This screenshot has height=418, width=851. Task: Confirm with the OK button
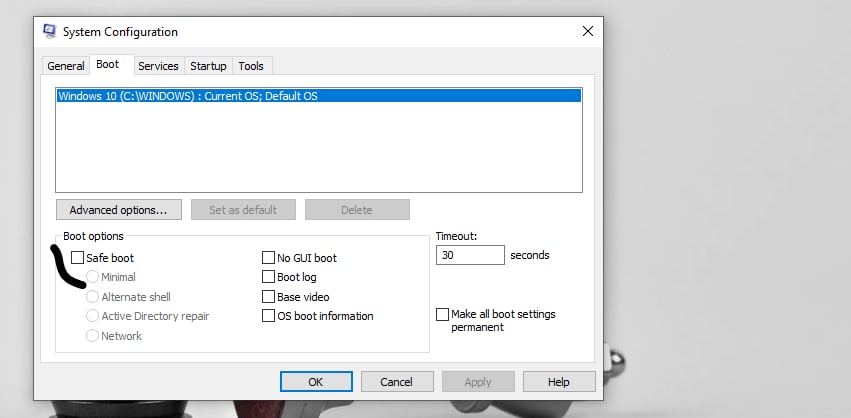pos(316,382)
